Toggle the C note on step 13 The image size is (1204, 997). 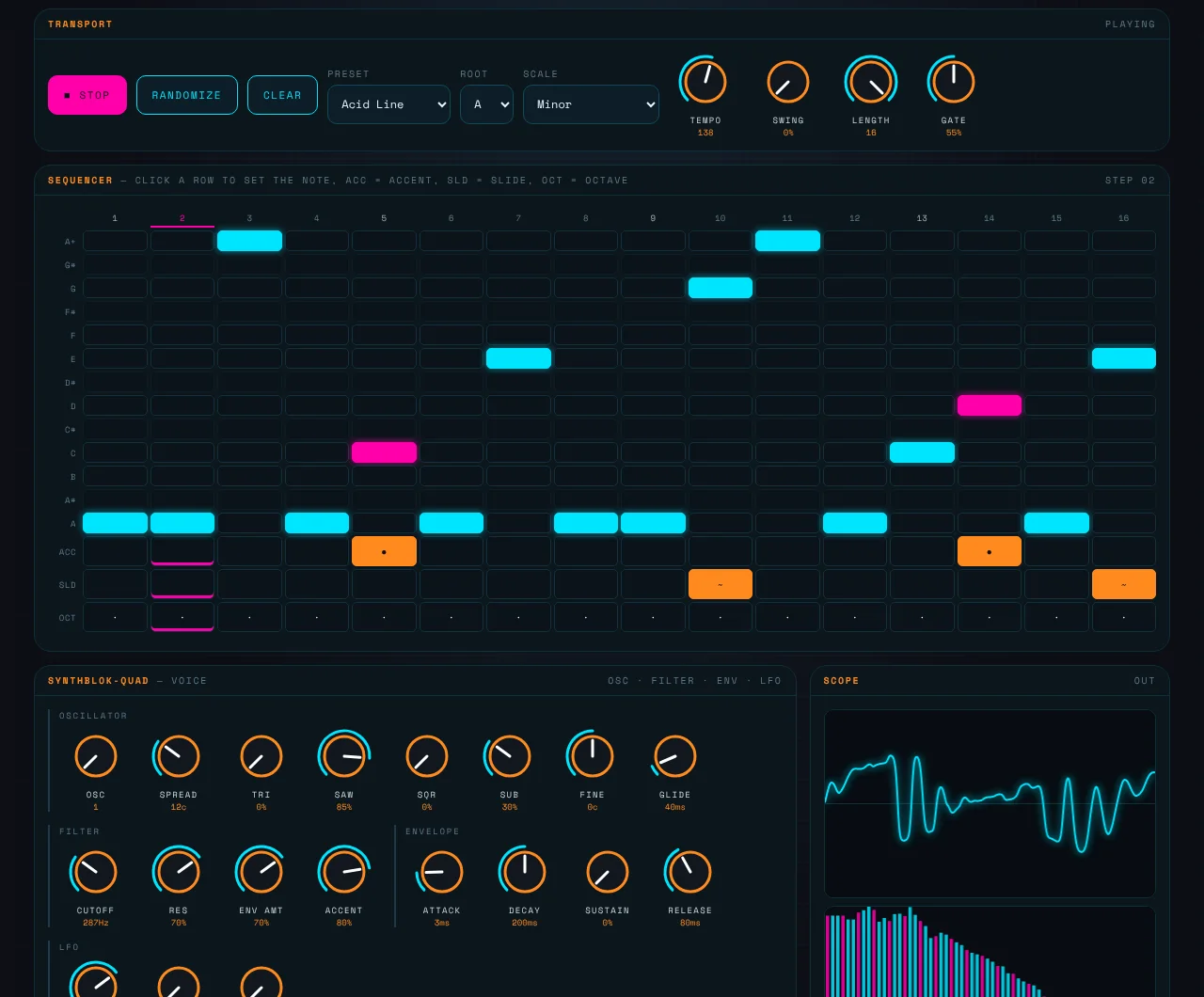click(922, 452)
